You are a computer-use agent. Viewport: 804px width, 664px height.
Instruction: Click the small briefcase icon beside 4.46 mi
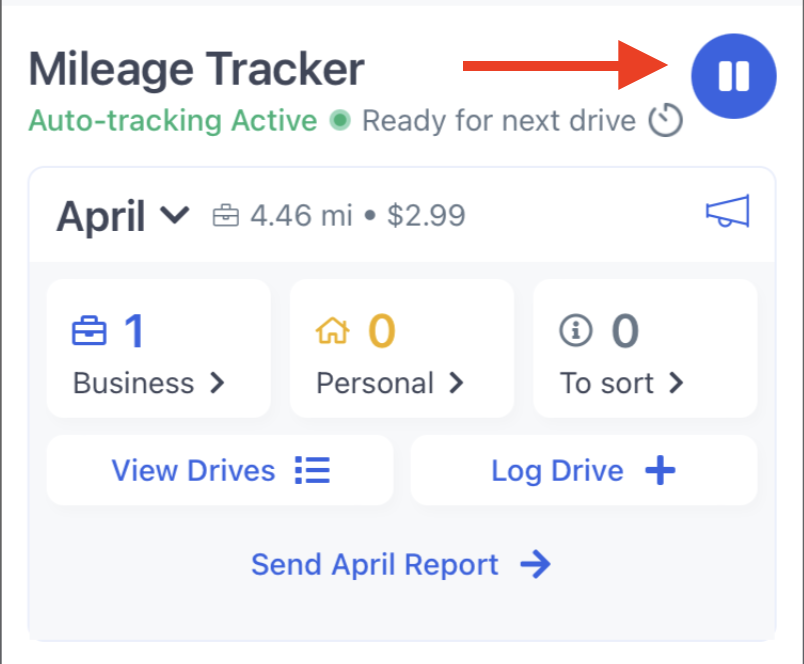pos(226,215)
